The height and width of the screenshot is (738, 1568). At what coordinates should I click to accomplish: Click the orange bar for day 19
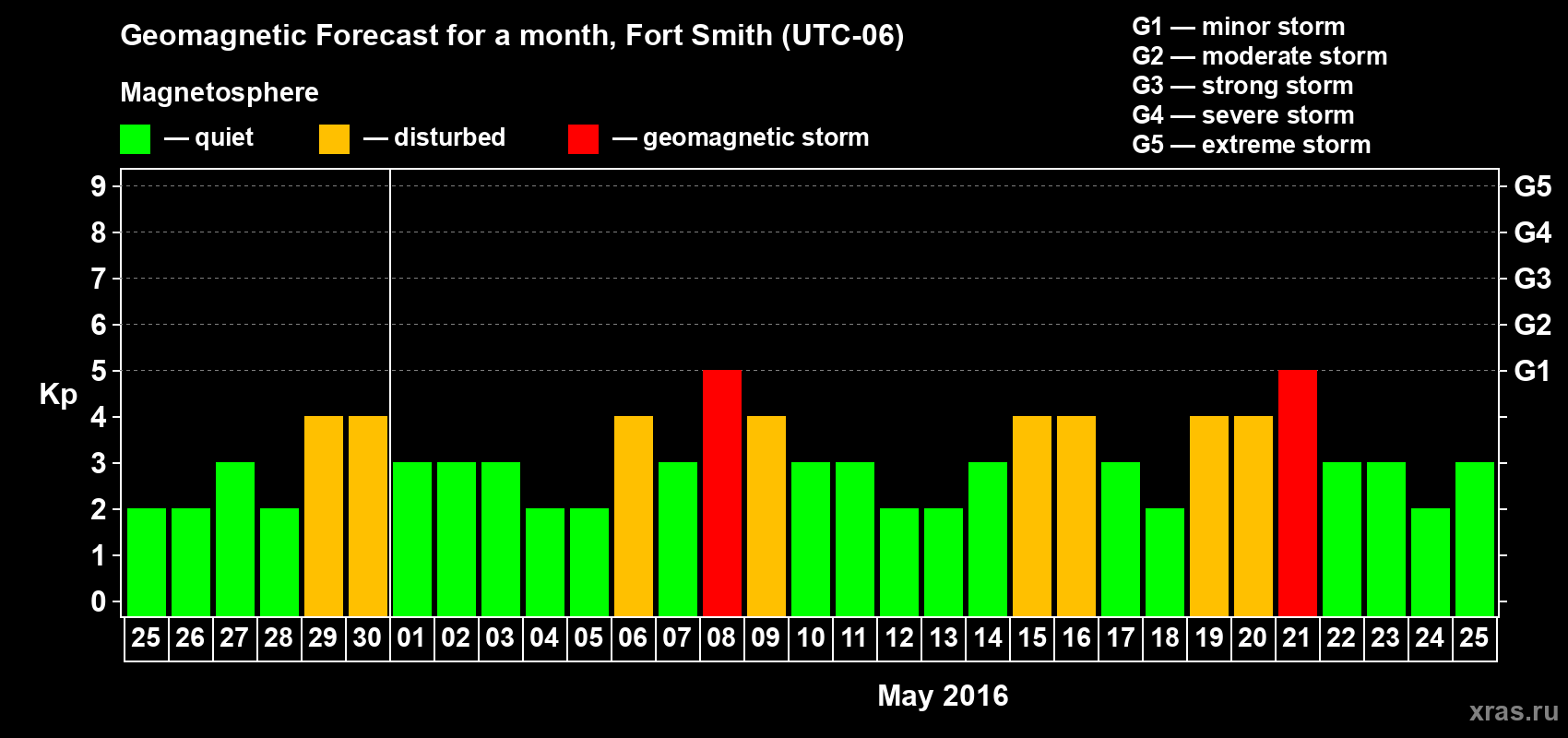click(x=1209, y=517)
